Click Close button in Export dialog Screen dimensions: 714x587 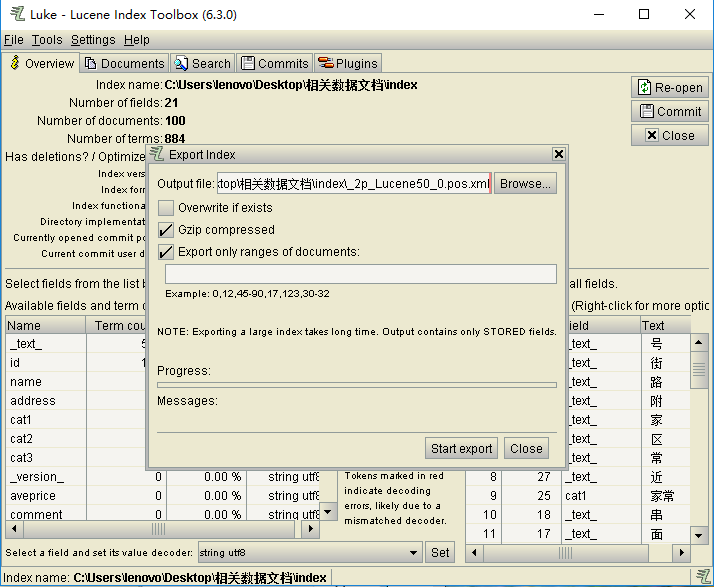click(526, 449)
